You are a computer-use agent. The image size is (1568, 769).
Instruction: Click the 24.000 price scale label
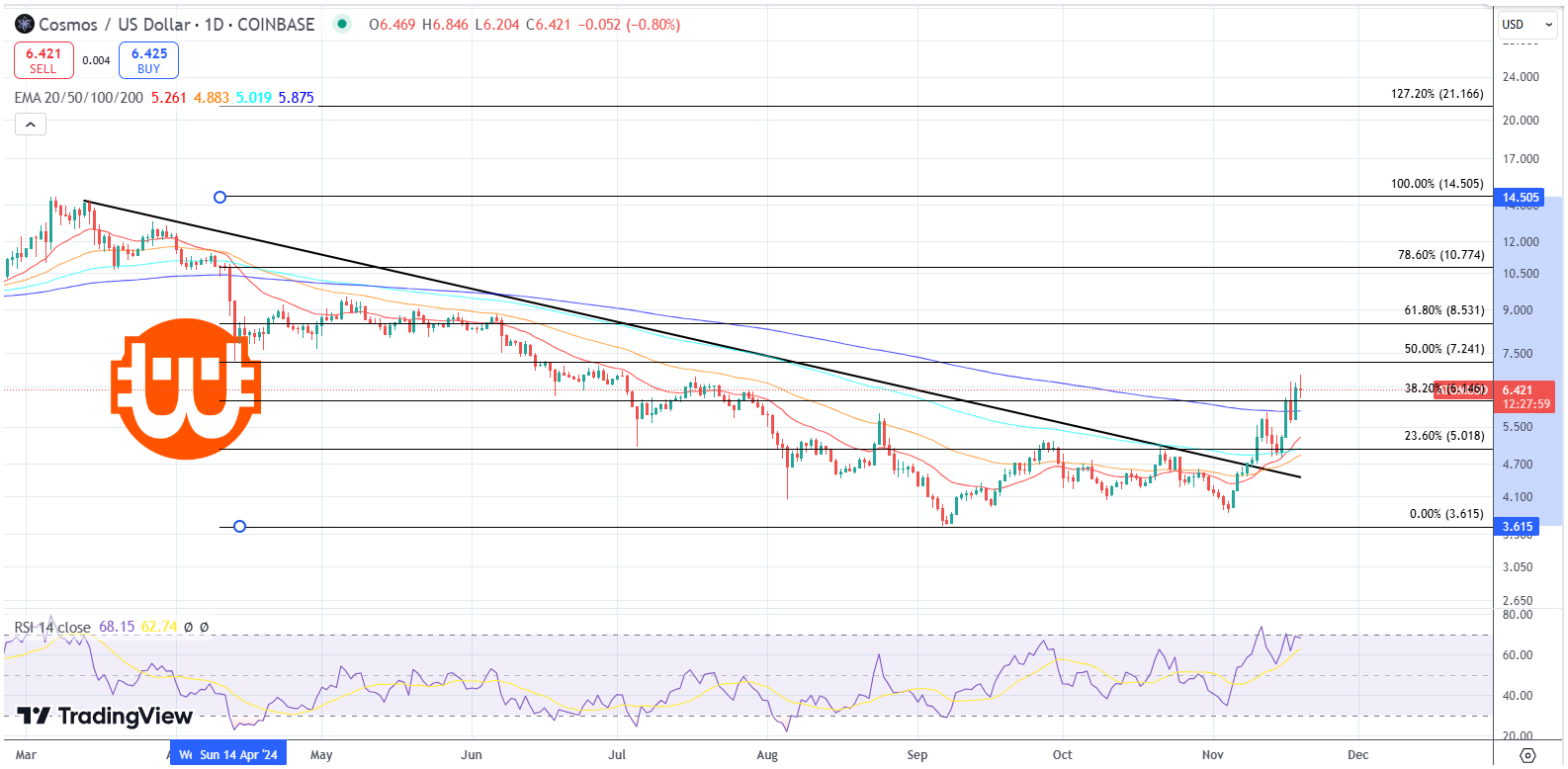tap(1521, 77)
